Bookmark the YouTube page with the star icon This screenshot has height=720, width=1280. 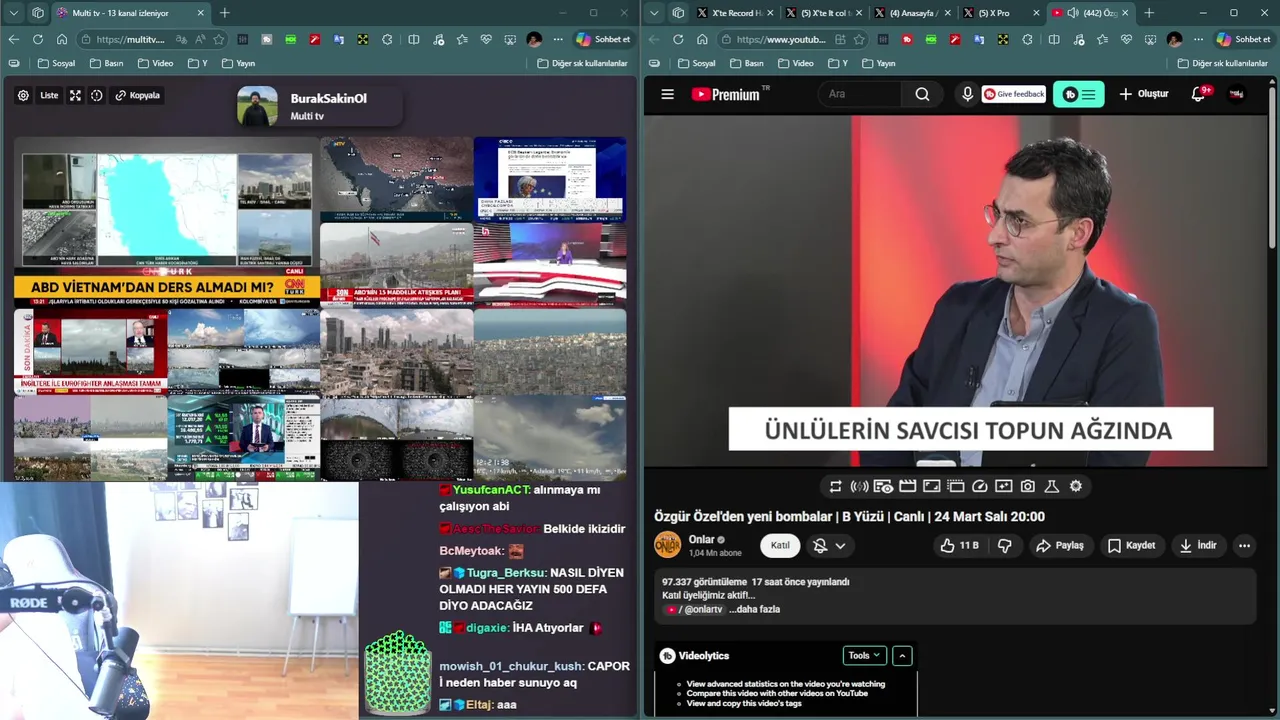click(x=859, y=39)
